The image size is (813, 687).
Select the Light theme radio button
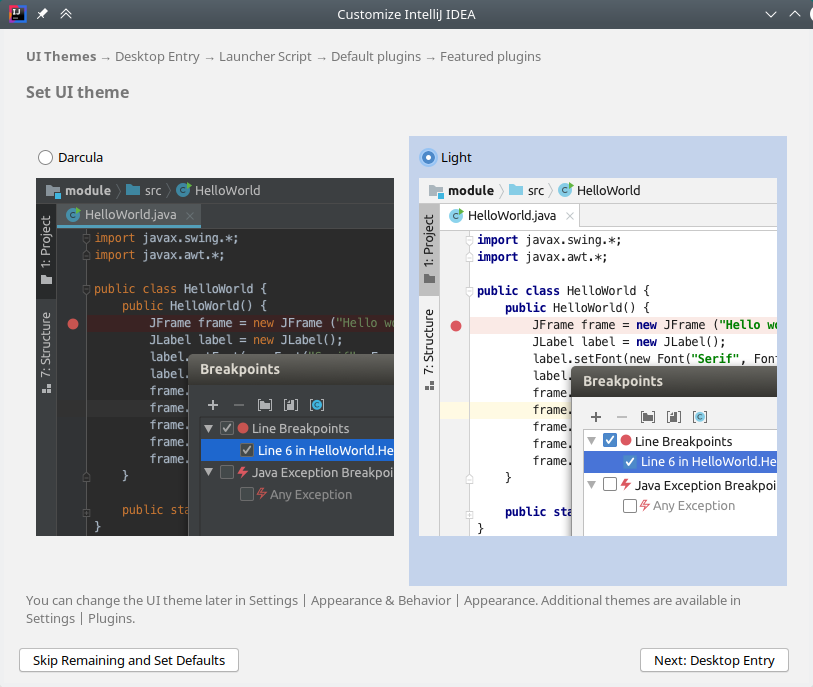(x=428, y=157)
